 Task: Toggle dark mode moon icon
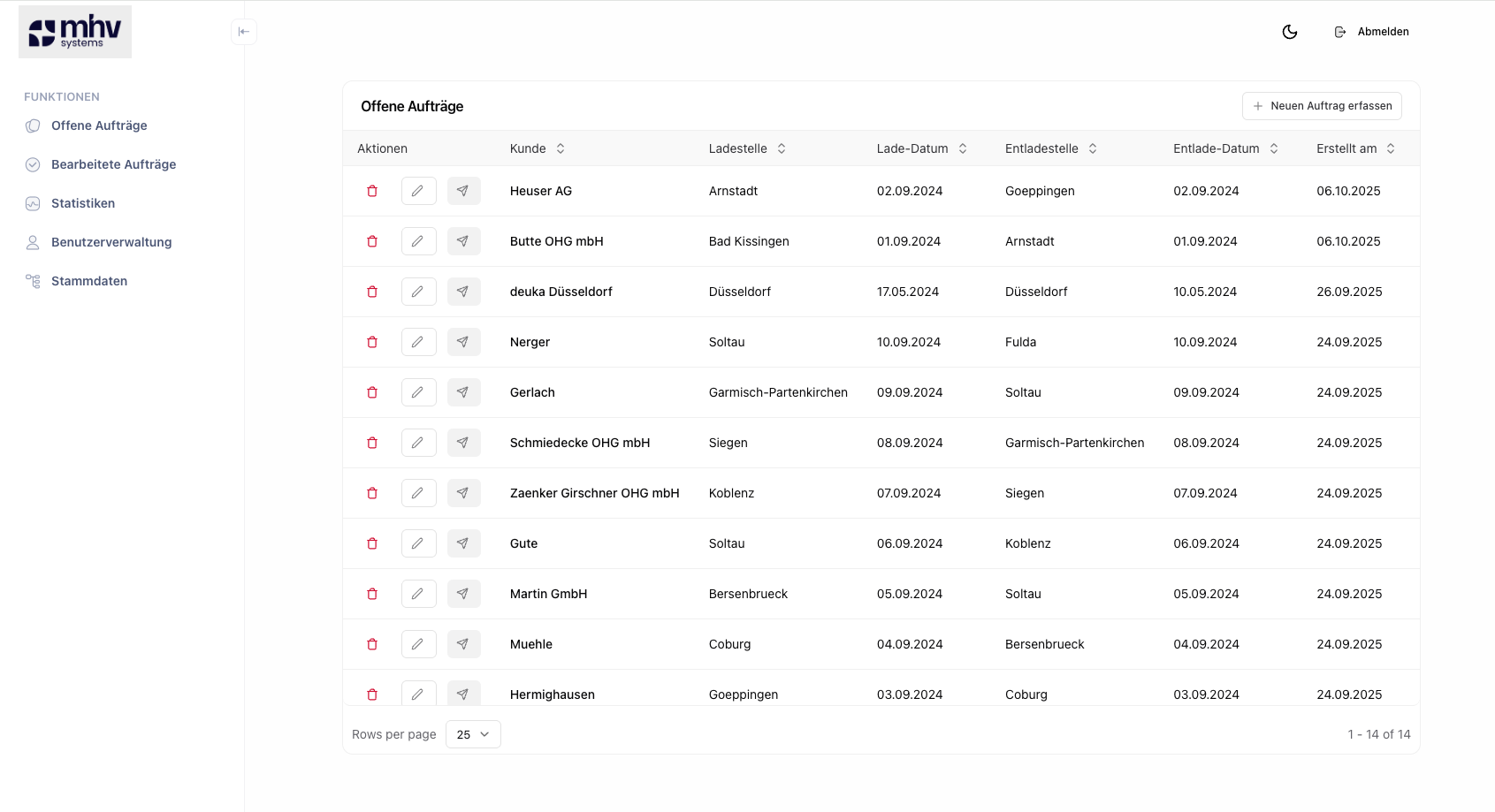[x=1290, y=32]
